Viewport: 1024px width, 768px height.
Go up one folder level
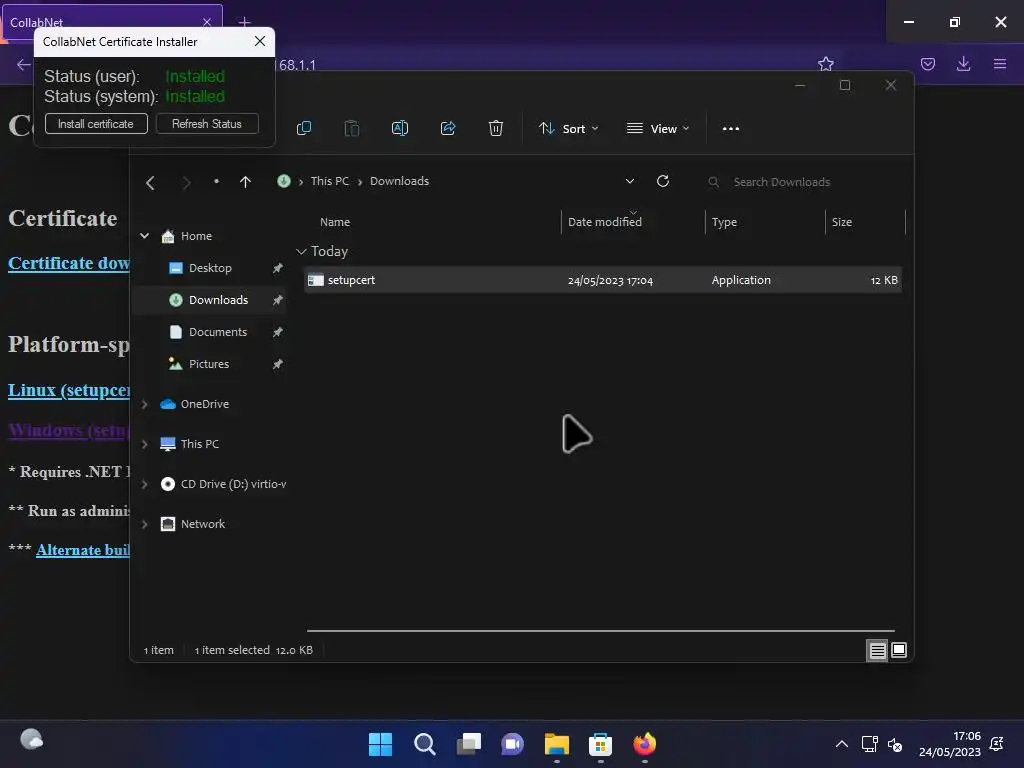(x=245, y=182)
